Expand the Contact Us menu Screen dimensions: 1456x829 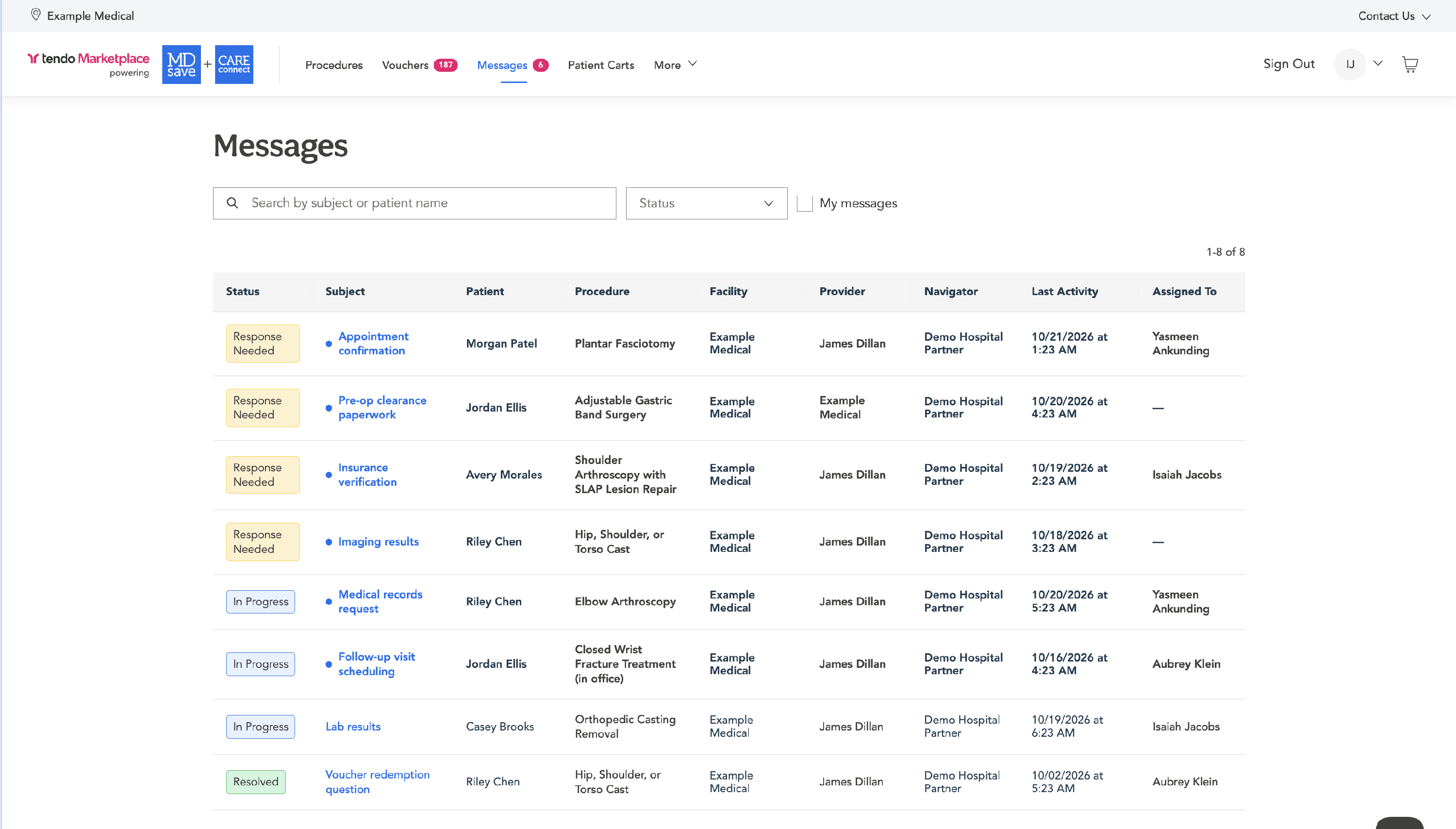1393,16
